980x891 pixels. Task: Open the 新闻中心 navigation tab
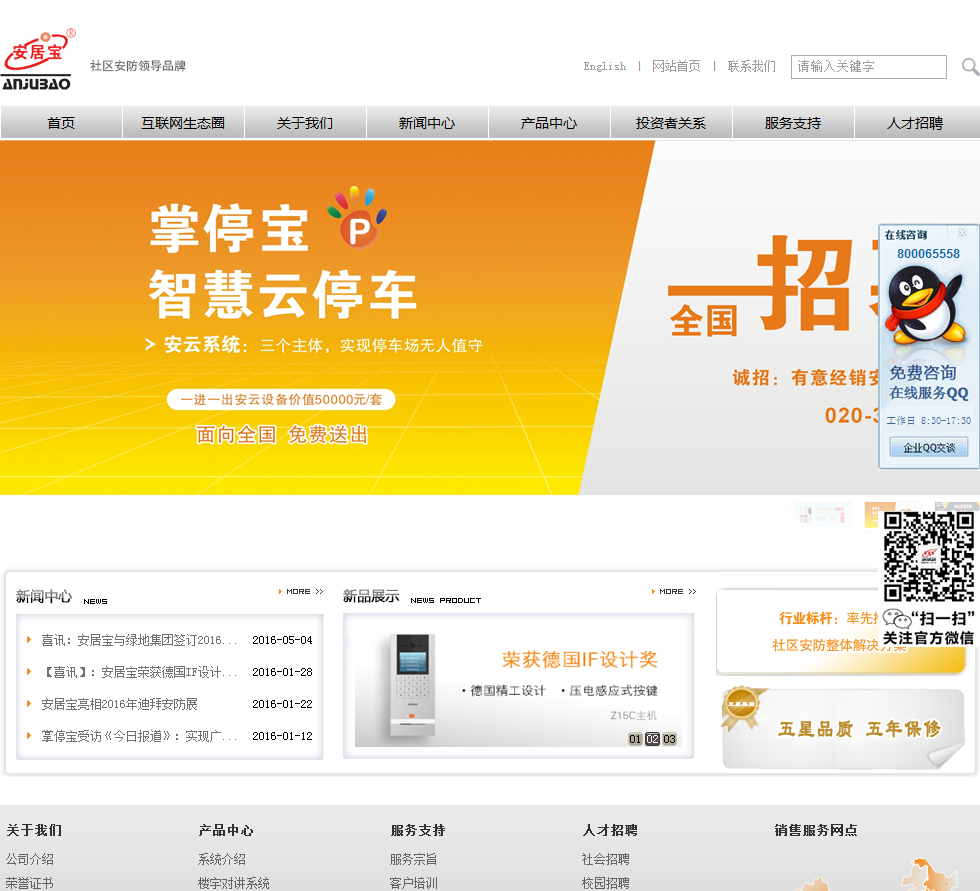coord(427,122)
